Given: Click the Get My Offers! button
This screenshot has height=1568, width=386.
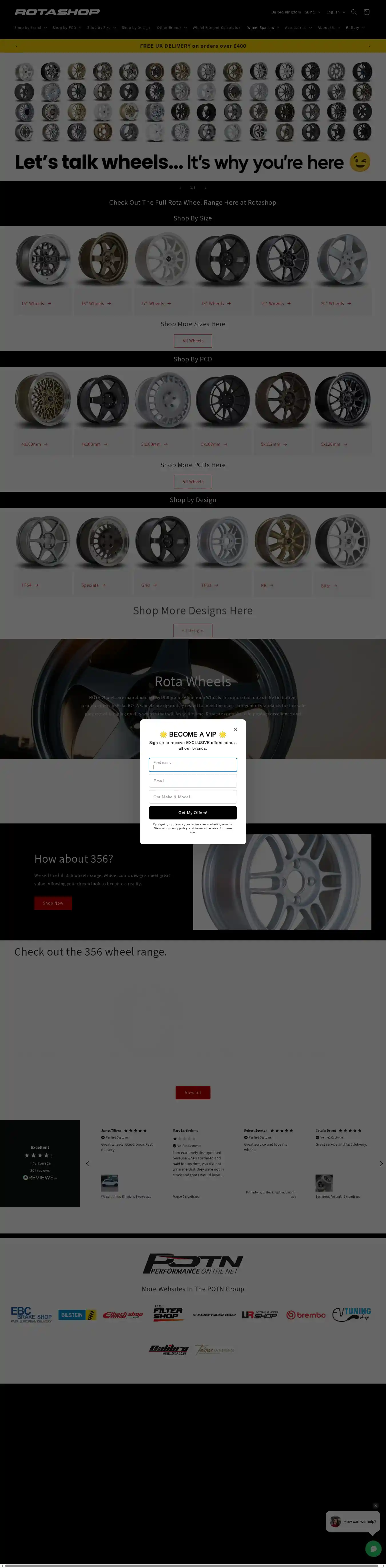Looking at the screenshot, I should click(193, 813).
